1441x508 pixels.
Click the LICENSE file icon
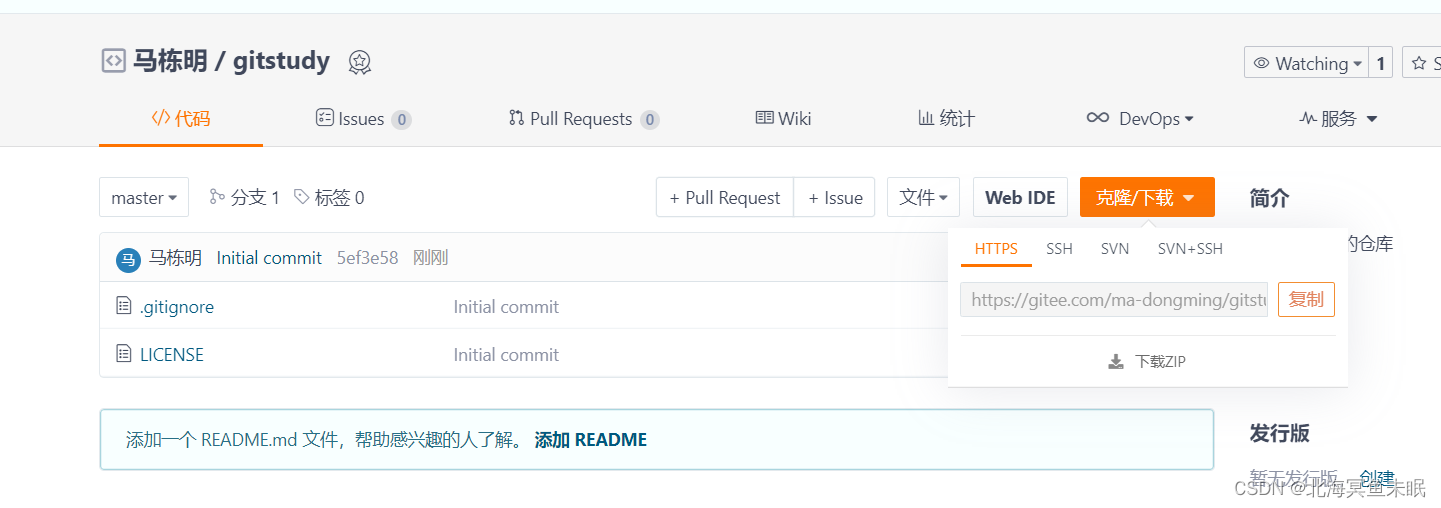(124, 354)
